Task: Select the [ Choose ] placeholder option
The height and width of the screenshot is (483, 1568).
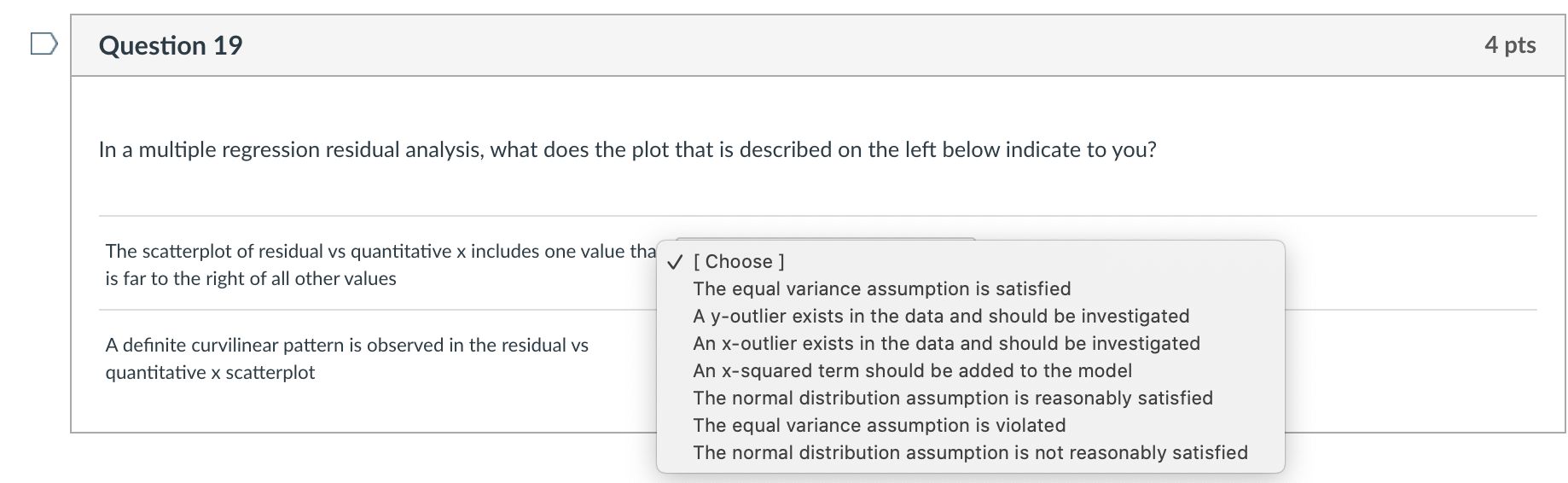Action: (x=739, y=262)
